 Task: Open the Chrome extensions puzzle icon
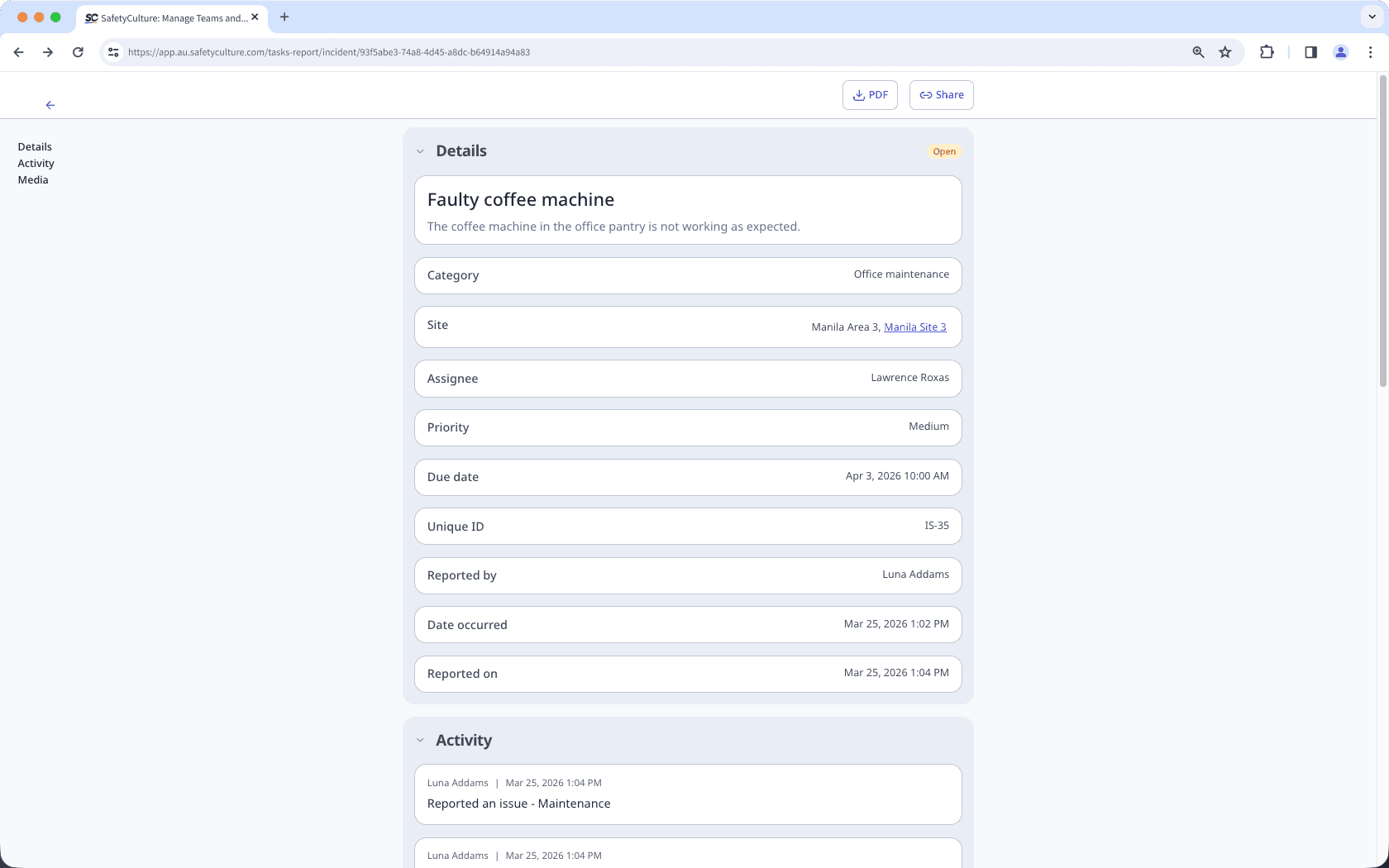pos(1267,51)
